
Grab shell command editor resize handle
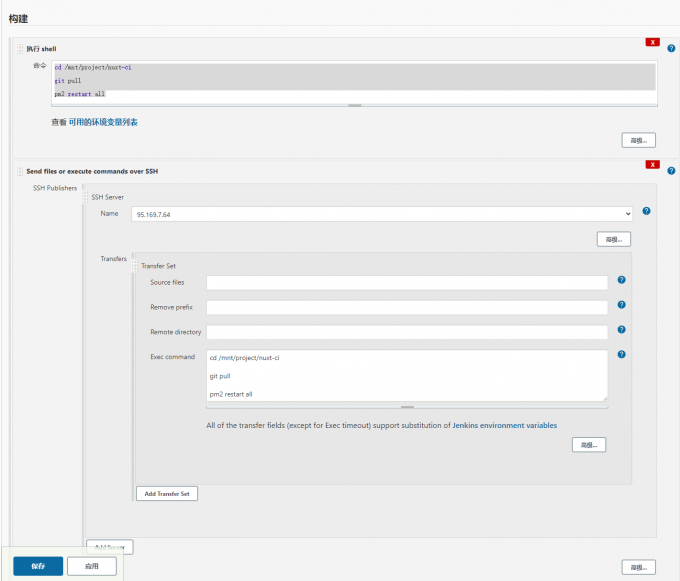tap(354, 105)
